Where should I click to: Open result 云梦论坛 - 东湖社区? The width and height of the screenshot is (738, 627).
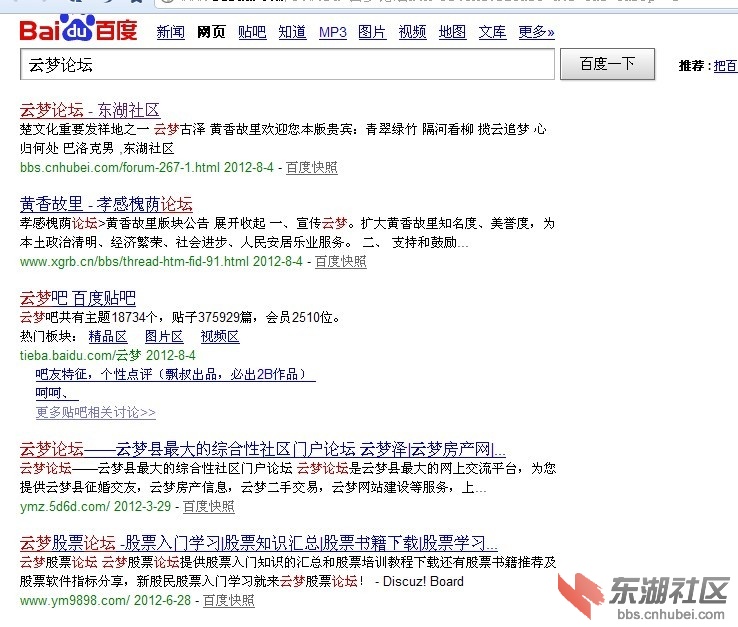[90, 110]
